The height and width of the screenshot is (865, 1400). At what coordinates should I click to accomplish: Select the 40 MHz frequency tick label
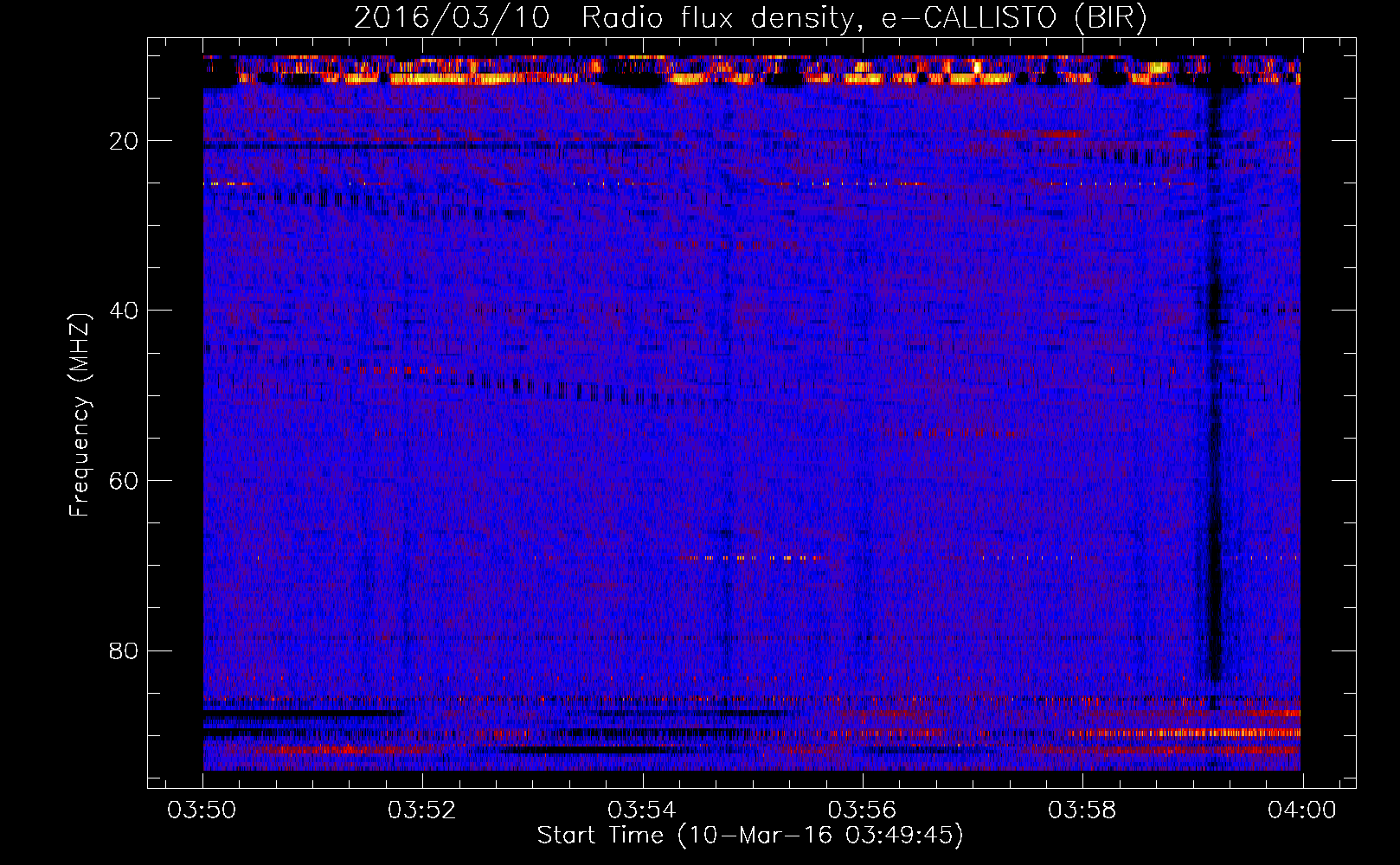pos(124,311)
